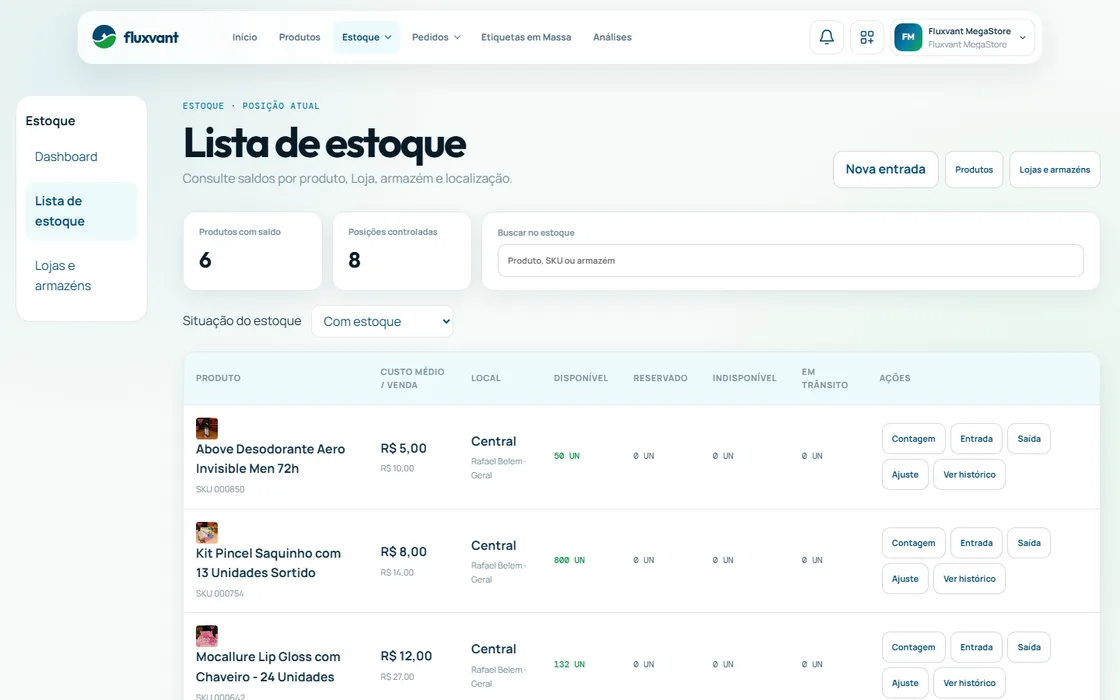Screen dimensions: 1120x700
Task: Click Entrada for Kit Pincel Saquinho
Action: click(x=976, y=543)
